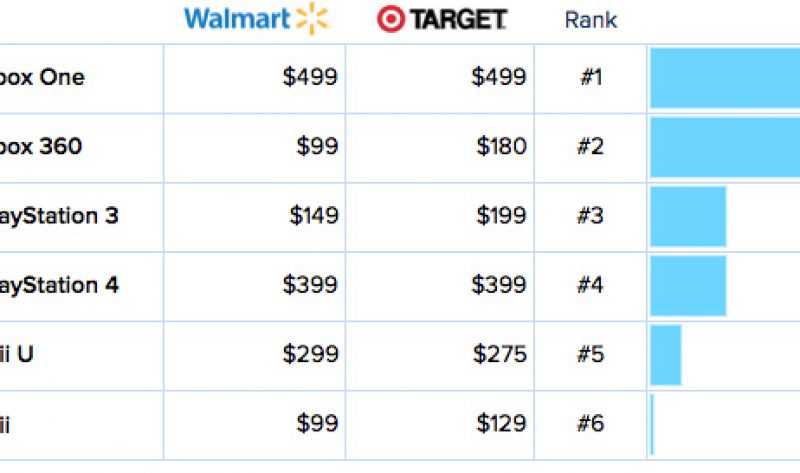
Task: Click the short blue bar for Wii U
Action: 666,355
